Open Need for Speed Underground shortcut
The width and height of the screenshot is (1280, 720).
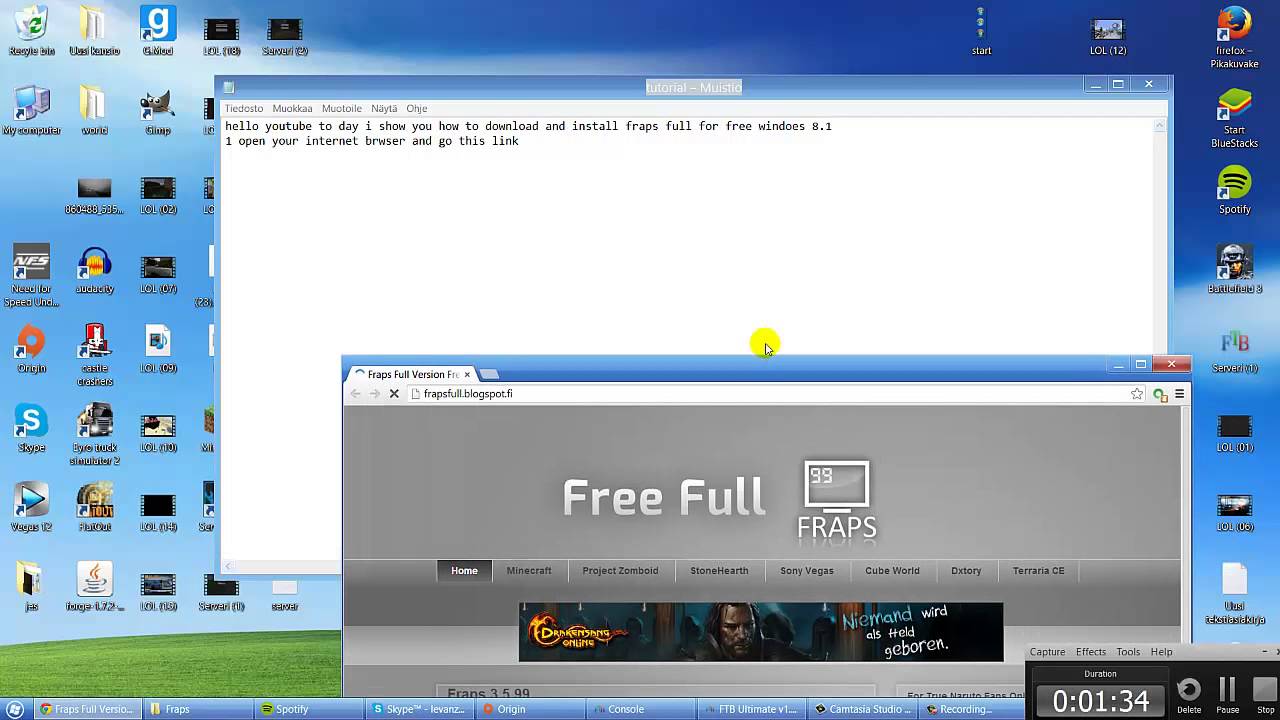31,277
